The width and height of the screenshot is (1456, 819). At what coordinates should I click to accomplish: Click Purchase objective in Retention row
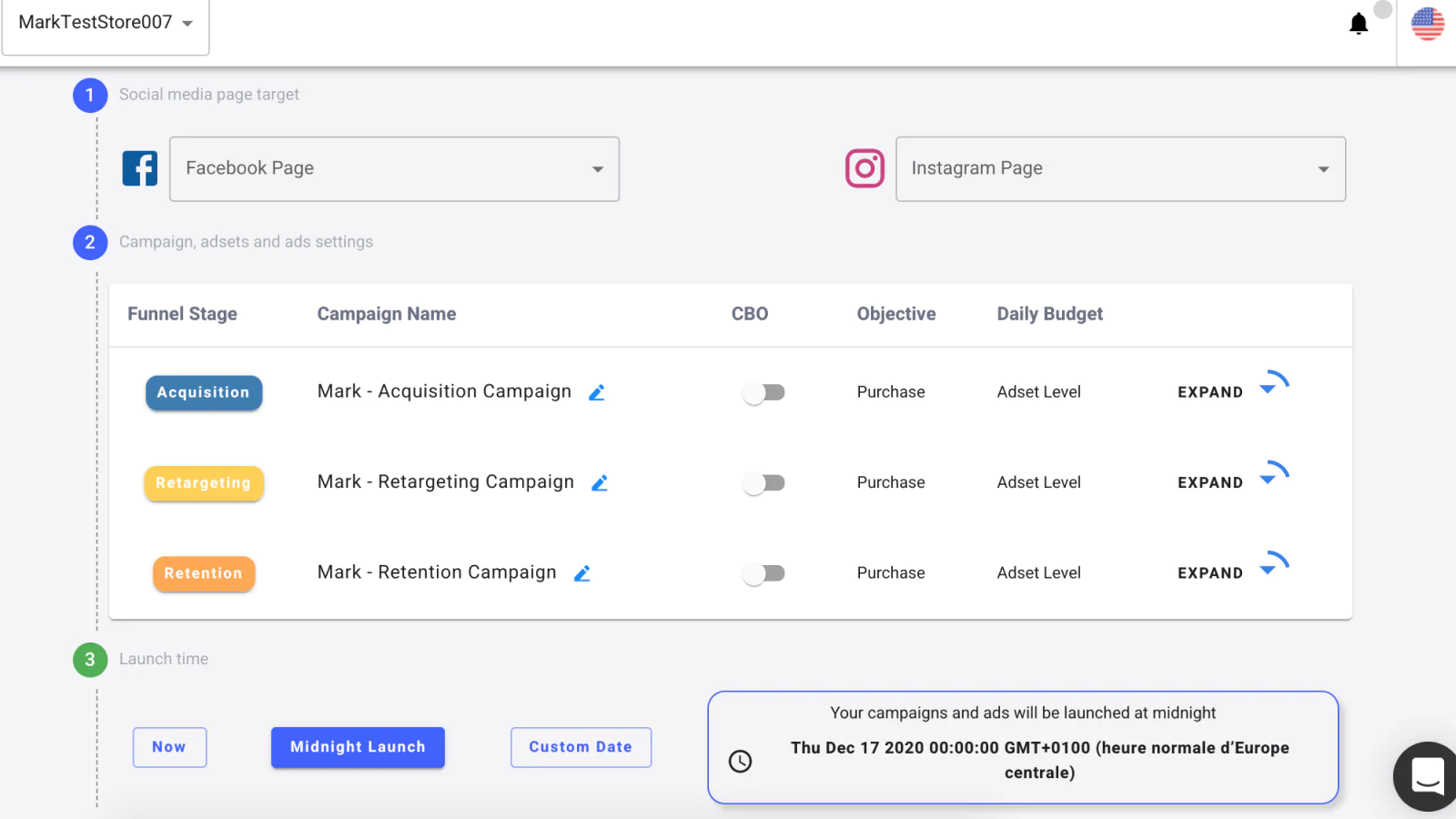pyautogui.click(x=891, y=573)
